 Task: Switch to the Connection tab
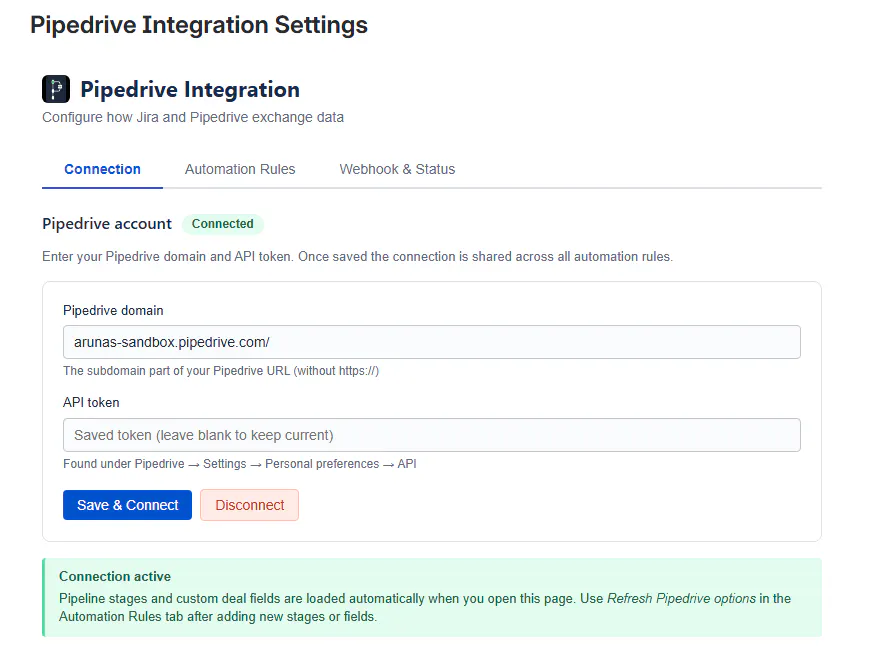[x=102, y=169]
